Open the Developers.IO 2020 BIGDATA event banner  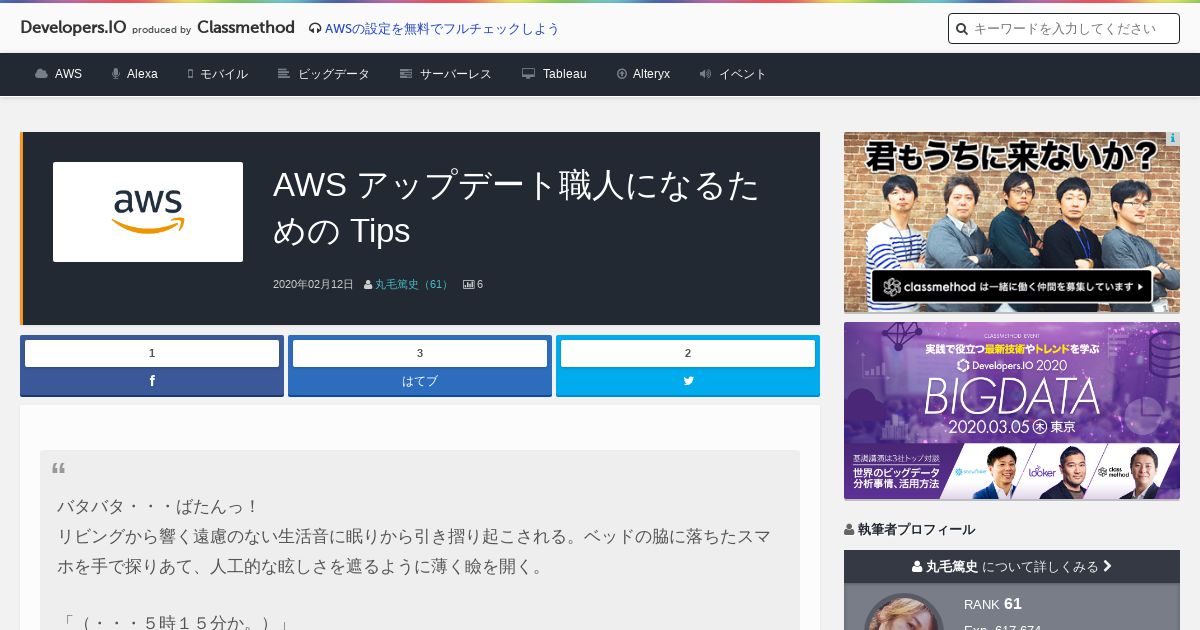pyautogui.click(x=1012, y=411)
